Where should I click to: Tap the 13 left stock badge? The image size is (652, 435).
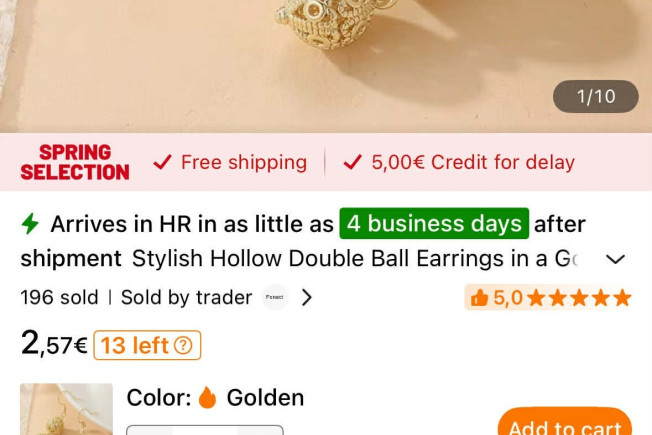(x=147, y=345)
